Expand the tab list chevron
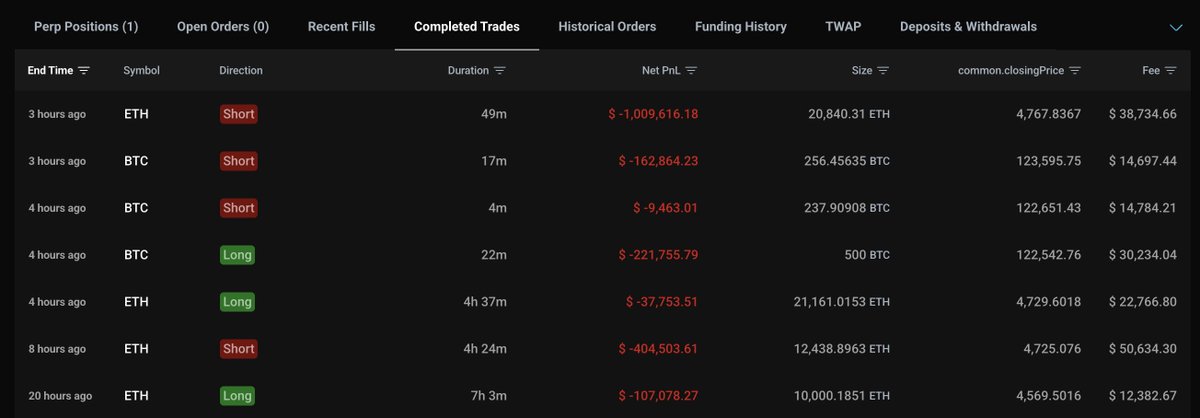1200x418 pixels. point(1176,27)
